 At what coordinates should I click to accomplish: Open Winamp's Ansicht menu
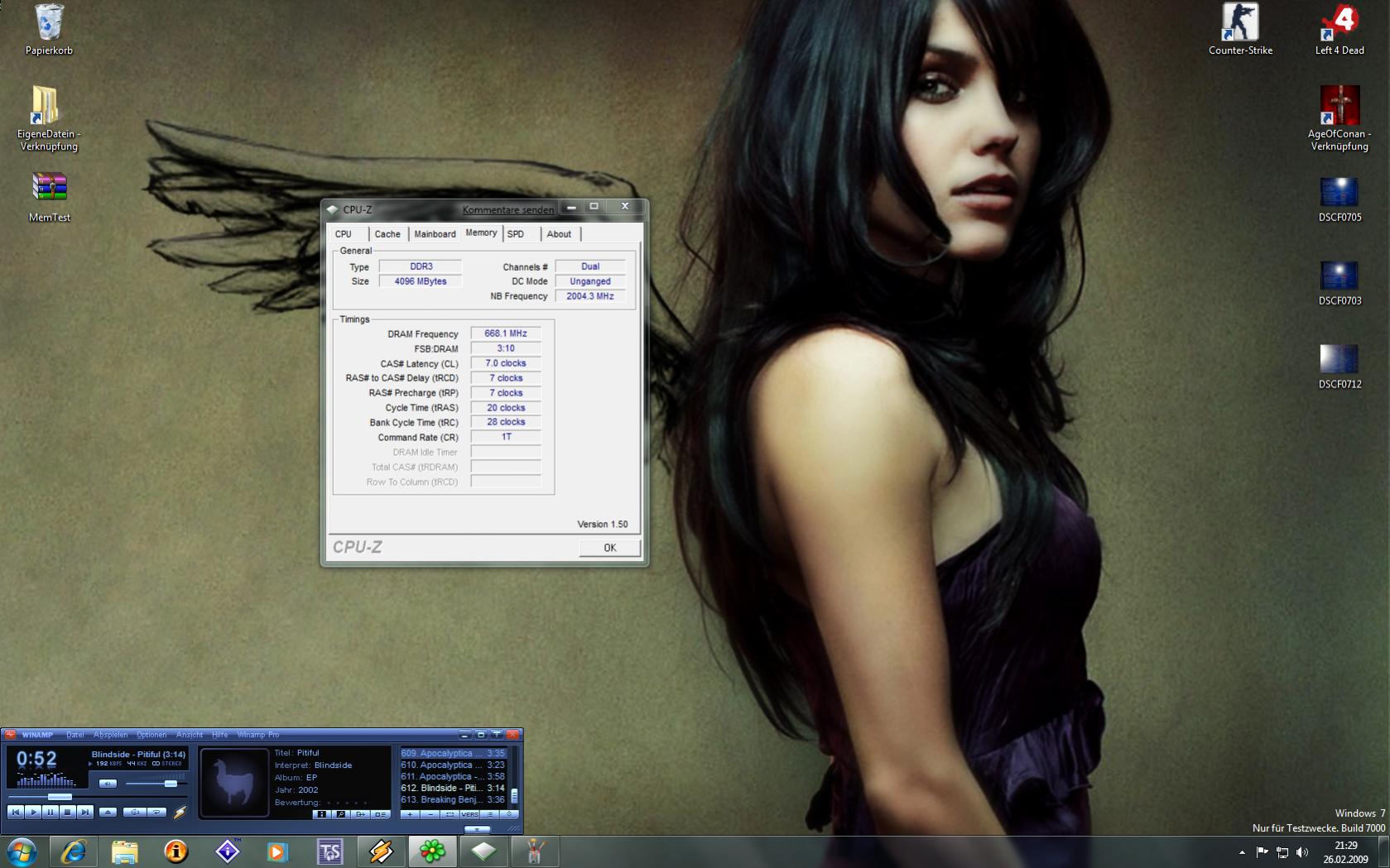190,735
